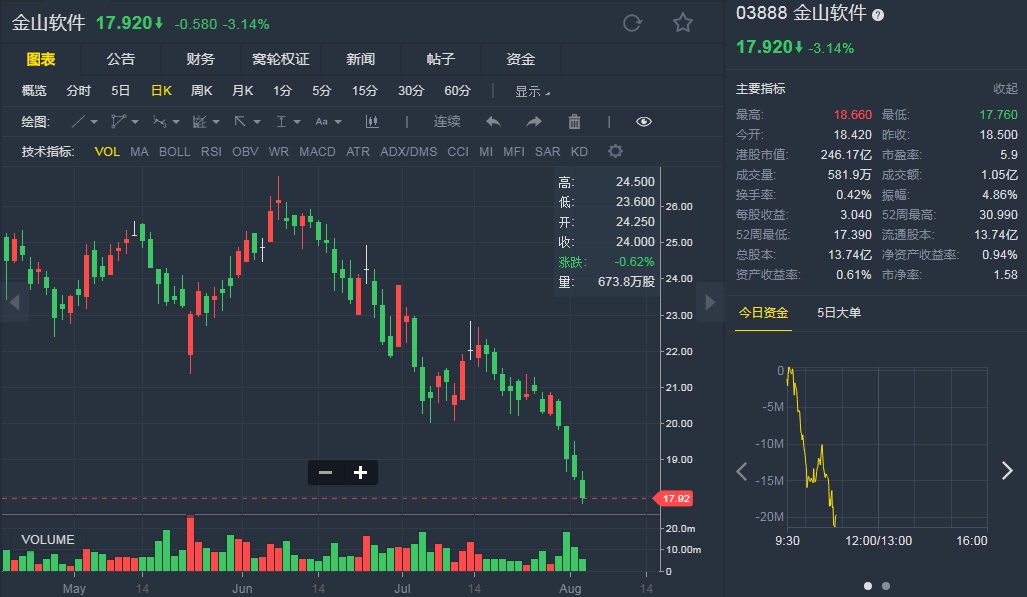Switch to the 财务 tab
Screen dimensions: 1027x597
click(200, 59)
